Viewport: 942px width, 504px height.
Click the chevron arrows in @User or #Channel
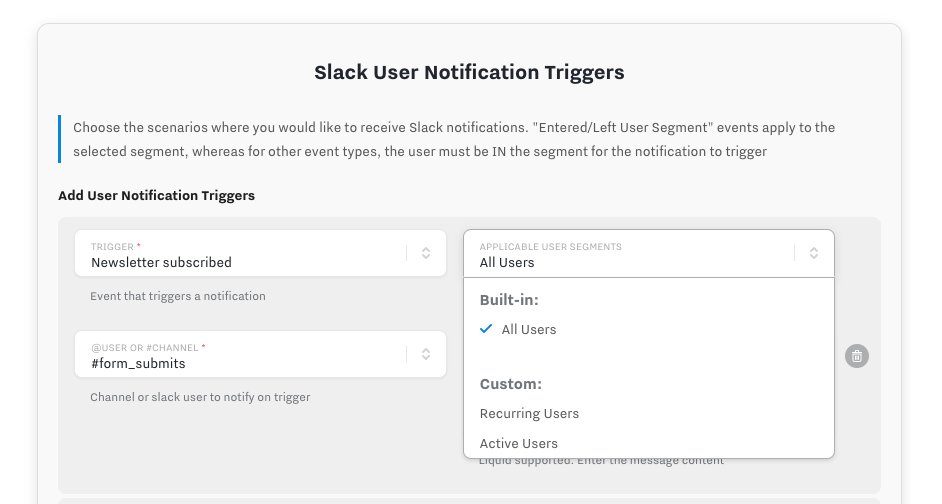(426, 354)
